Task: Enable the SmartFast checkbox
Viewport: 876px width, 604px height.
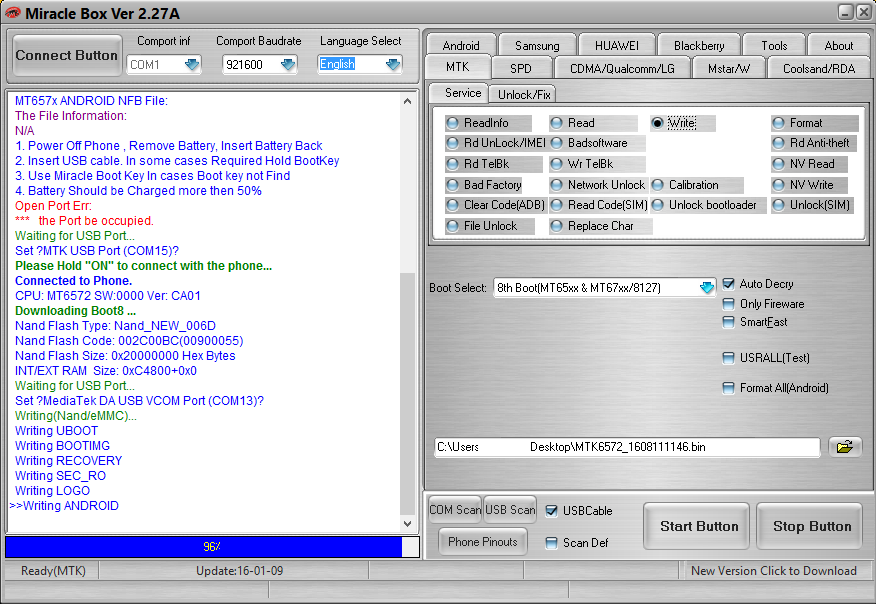Action: point(729,322)
